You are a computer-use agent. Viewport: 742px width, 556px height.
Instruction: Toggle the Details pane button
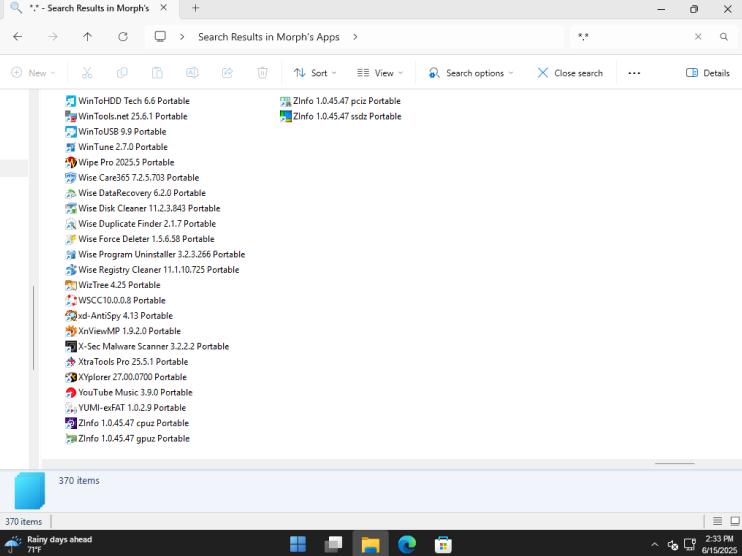[707, 73]
